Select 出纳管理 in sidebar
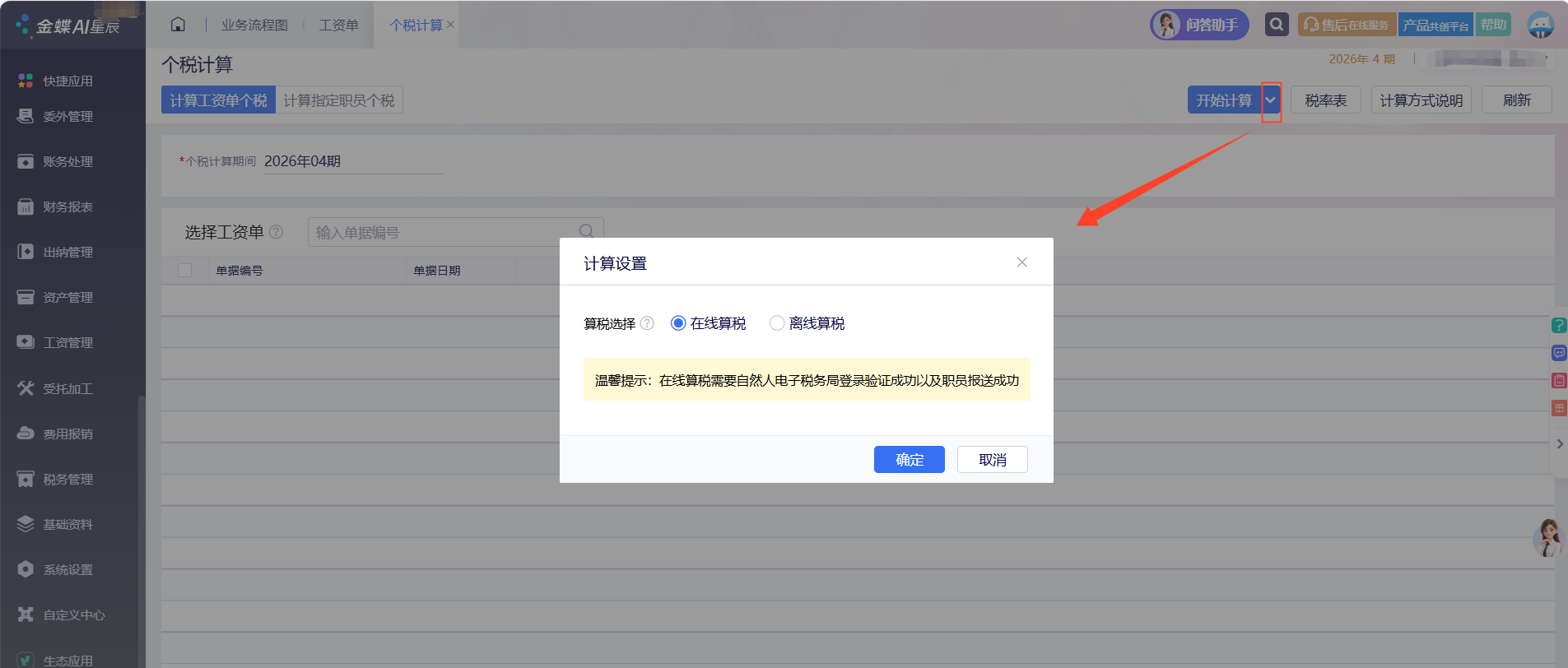 tap(55, 252)
